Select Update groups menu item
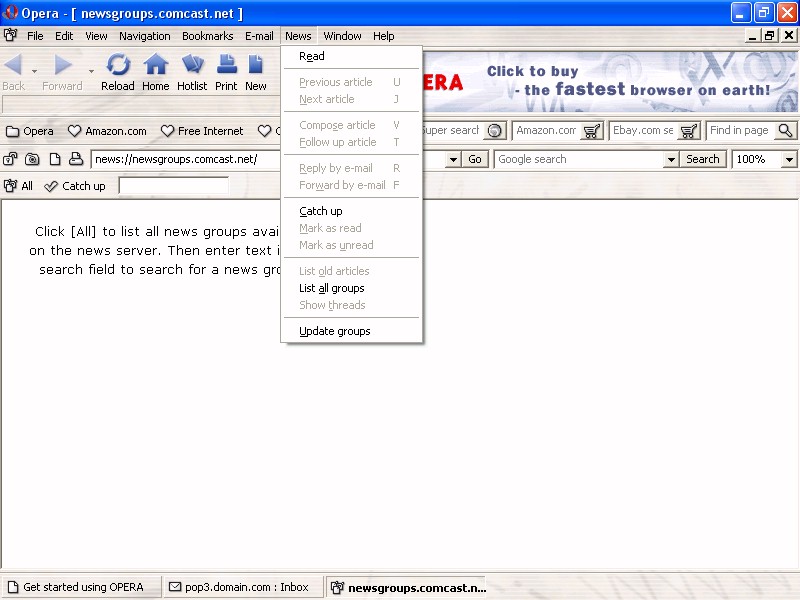This screenshot has height=600, width=800. click(x=352, y=331)
